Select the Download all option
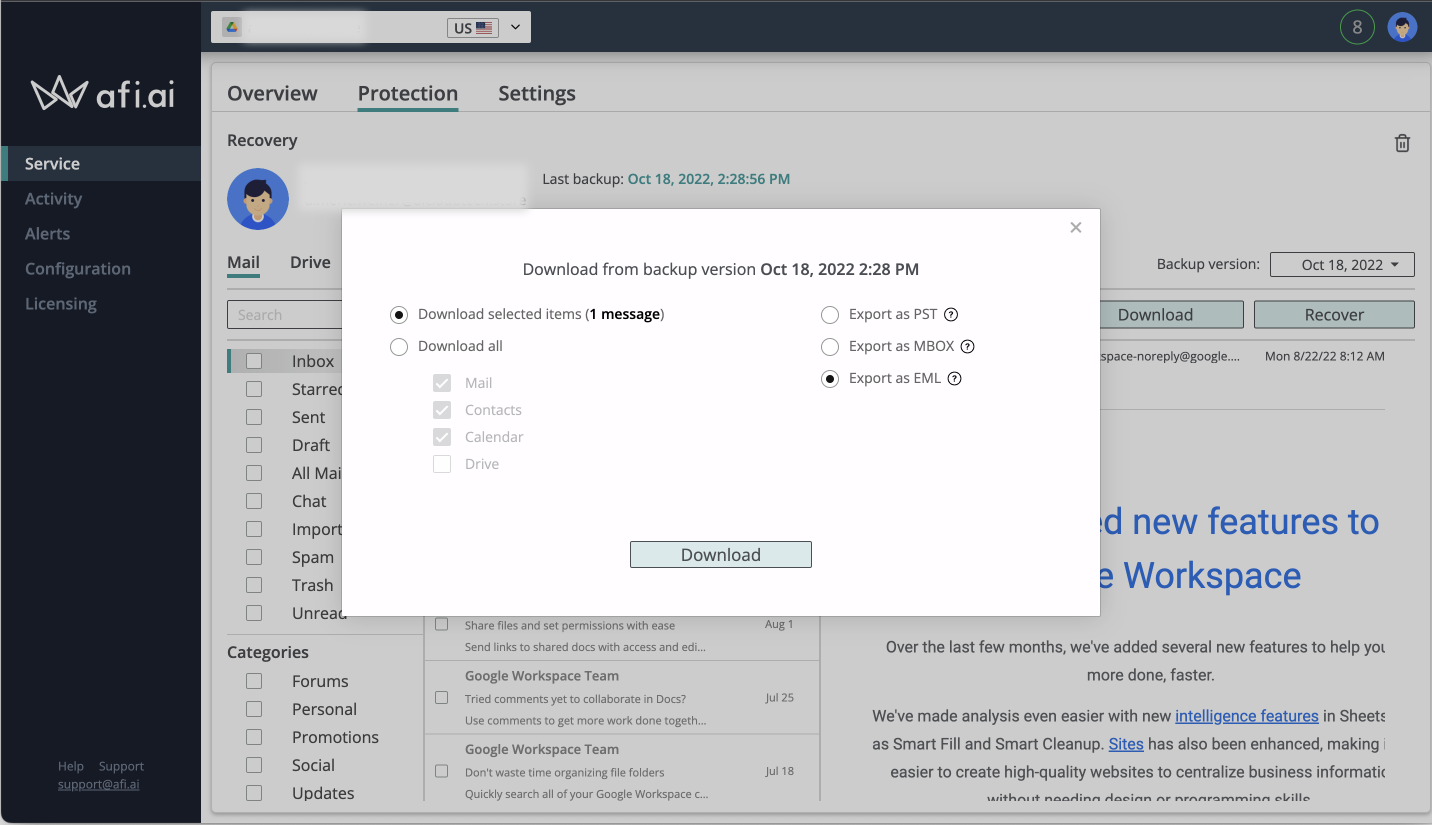This screenshot has width=1432, height=825. pyautogui.click(x=399, y=346)
